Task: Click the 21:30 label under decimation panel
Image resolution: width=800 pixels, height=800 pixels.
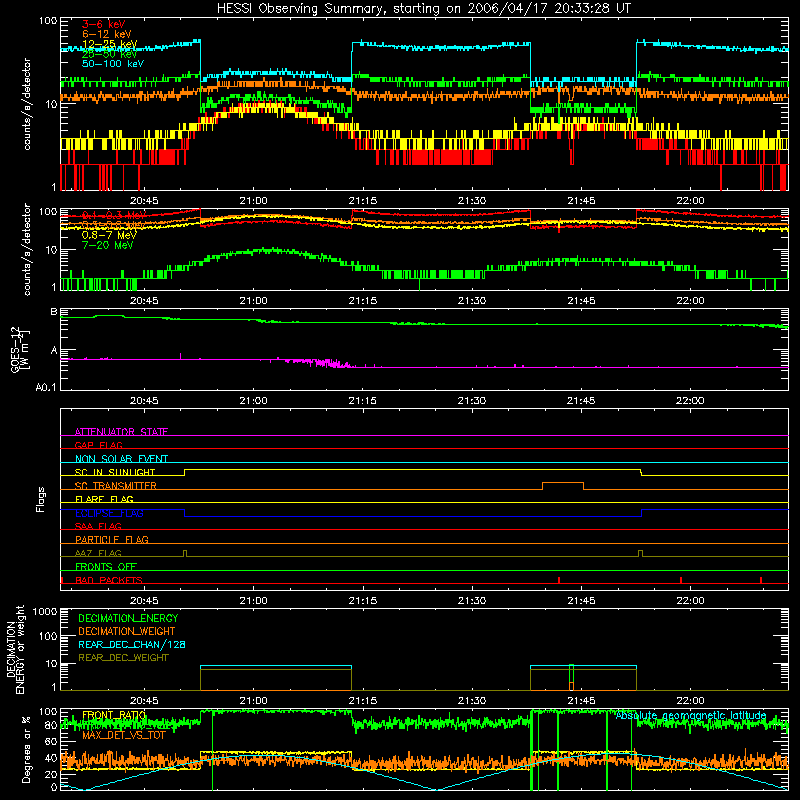Action: (471, 701)
